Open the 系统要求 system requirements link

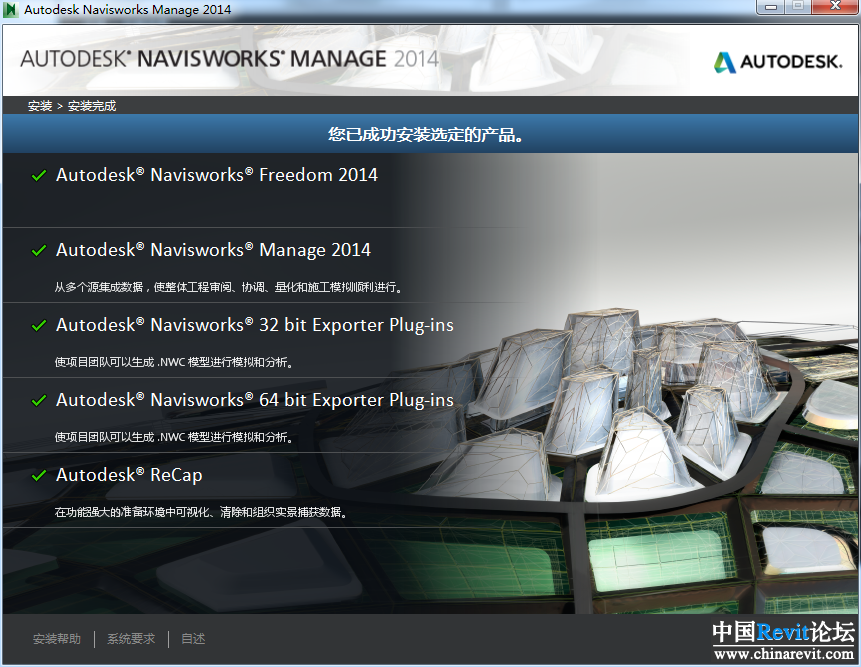coord(131,639)
